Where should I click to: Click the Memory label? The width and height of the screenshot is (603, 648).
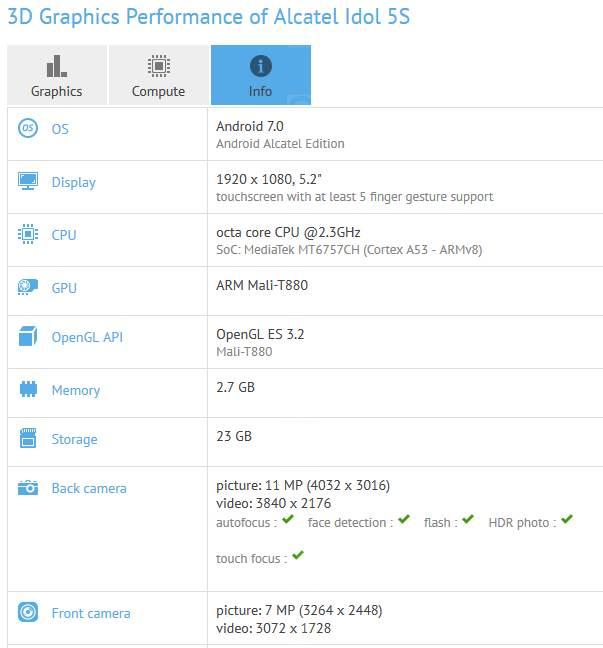pyautogui.click(x=76, y=391)
